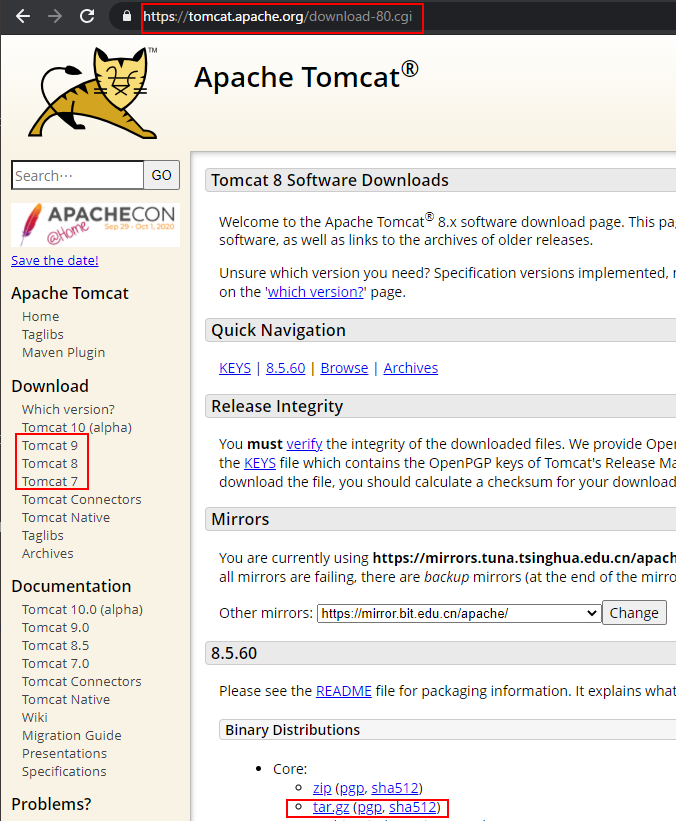
Task: Open Archives in Download sidebar section
Action: coord(48,553)
